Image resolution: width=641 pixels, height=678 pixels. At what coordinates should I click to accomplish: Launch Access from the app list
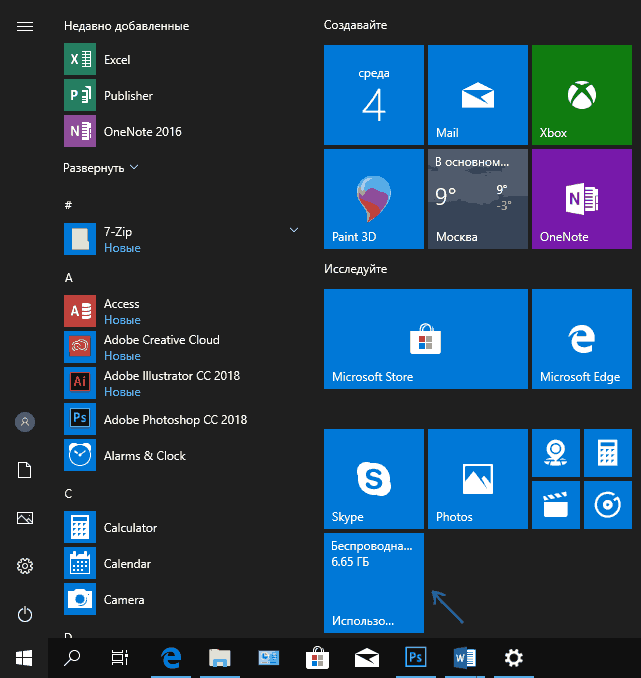[x=182, y=311]
